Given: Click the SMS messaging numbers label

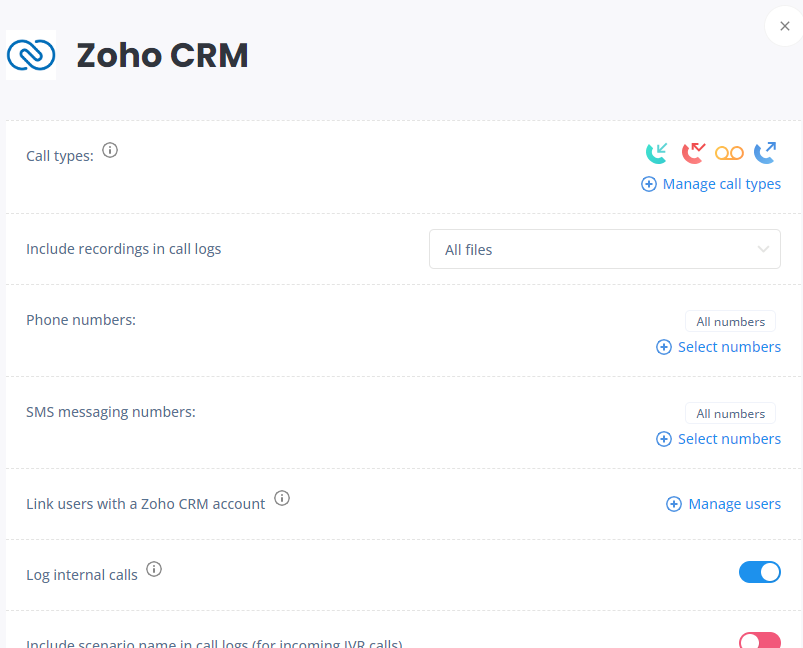Looking at the screenshot, I should [x=111, y=412].
